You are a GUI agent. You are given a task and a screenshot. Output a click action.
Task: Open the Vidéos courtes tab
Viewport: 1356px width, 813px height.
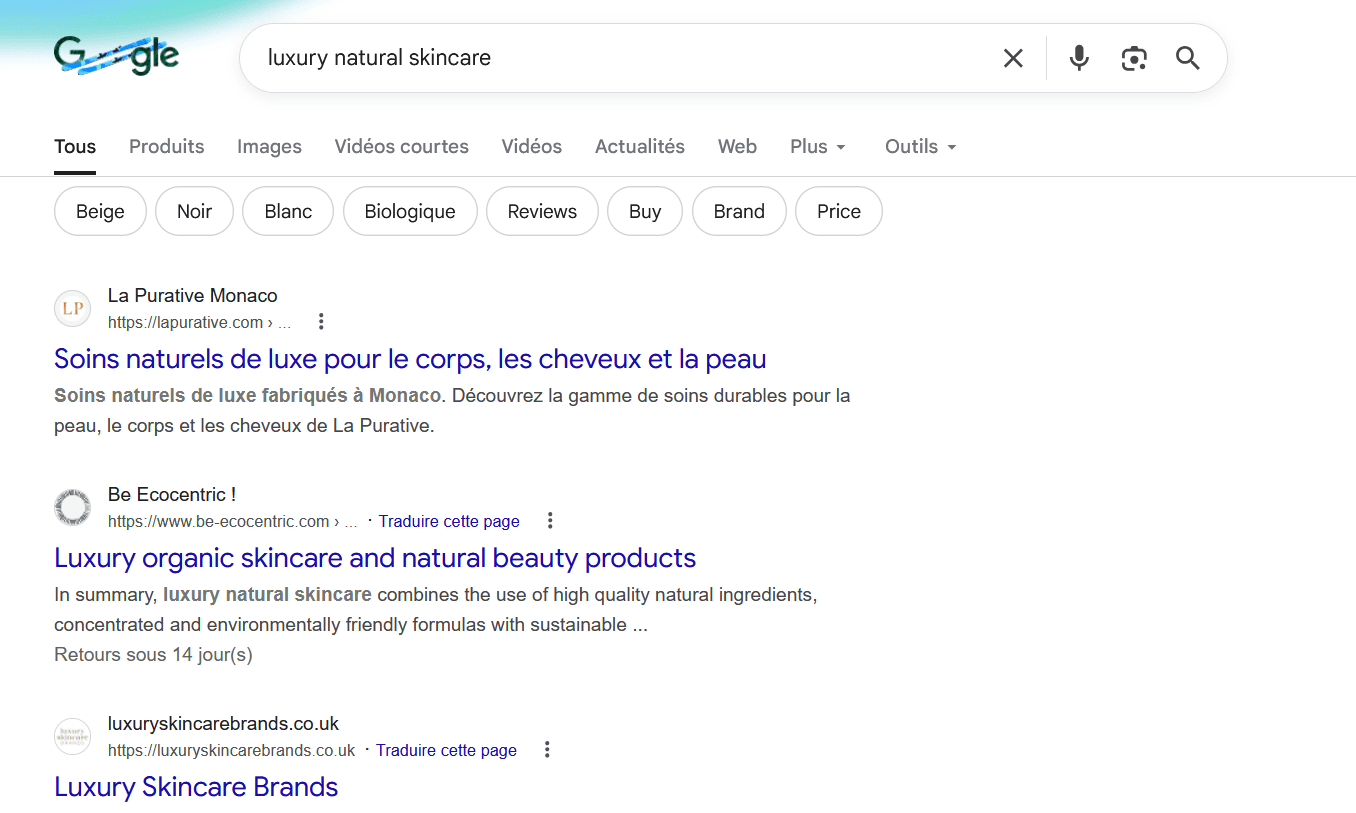click(x=402, y=146)
